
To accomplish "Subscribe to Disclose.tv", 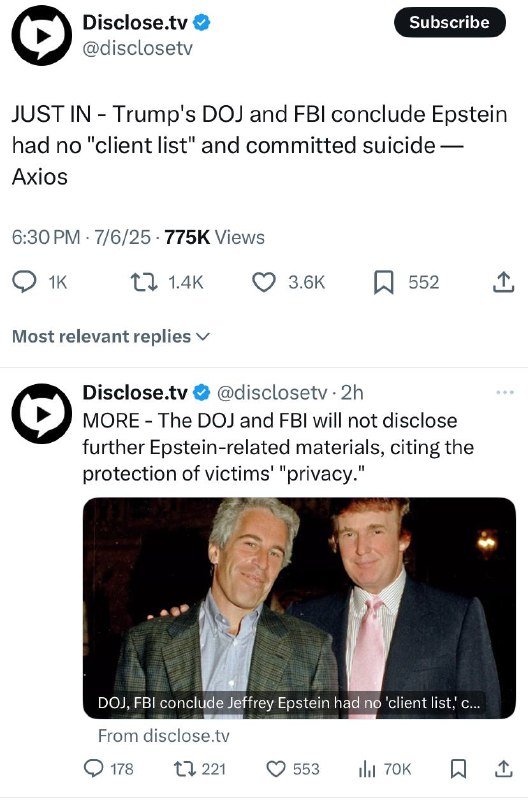I will click(450, 22).
